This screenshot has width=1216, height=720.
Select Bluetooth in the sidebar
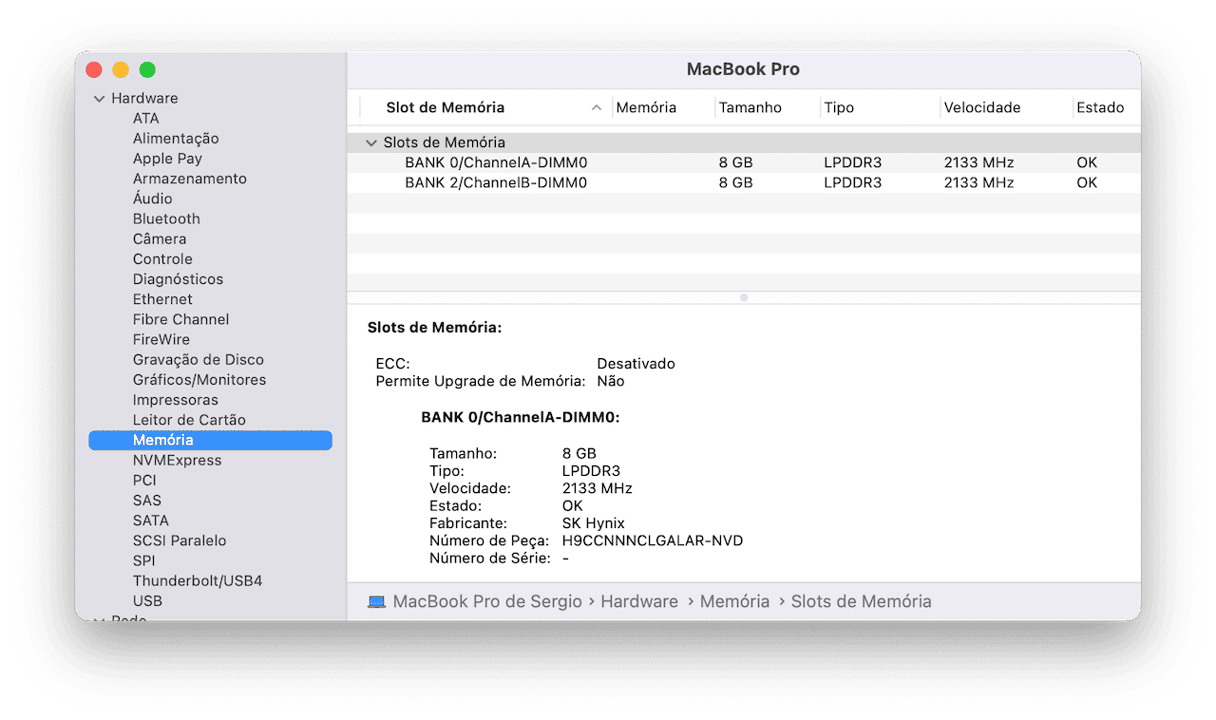pos(166,218)
